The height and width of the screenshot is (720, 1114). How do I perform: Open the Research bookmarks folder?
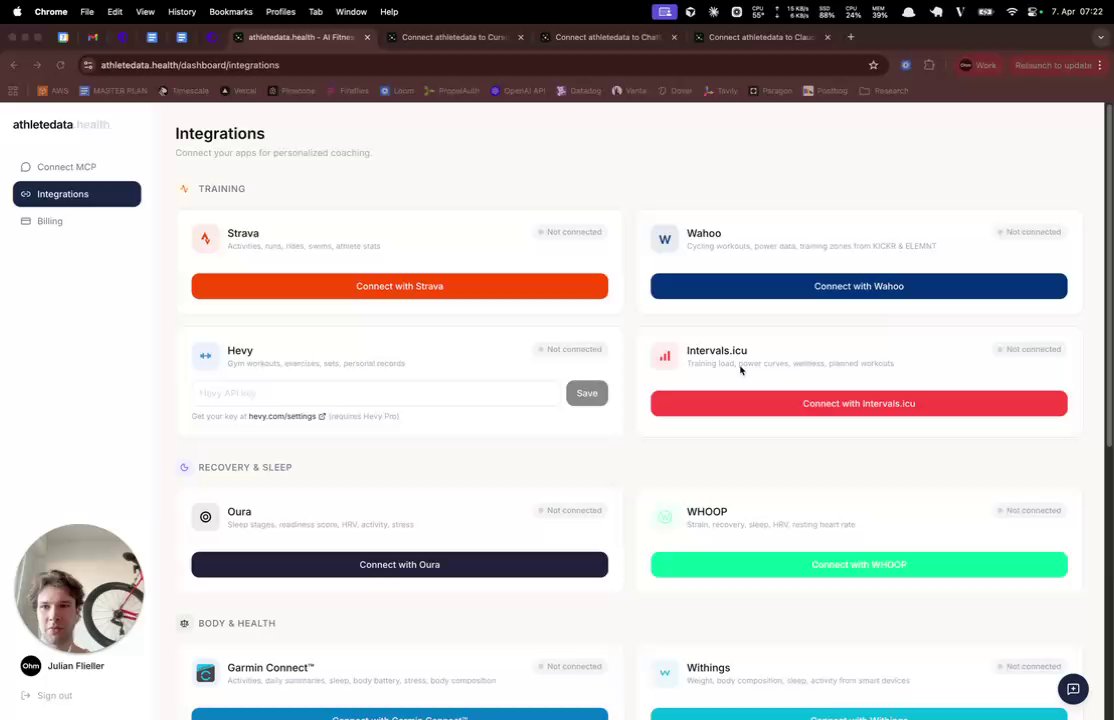tap(884, 91)
